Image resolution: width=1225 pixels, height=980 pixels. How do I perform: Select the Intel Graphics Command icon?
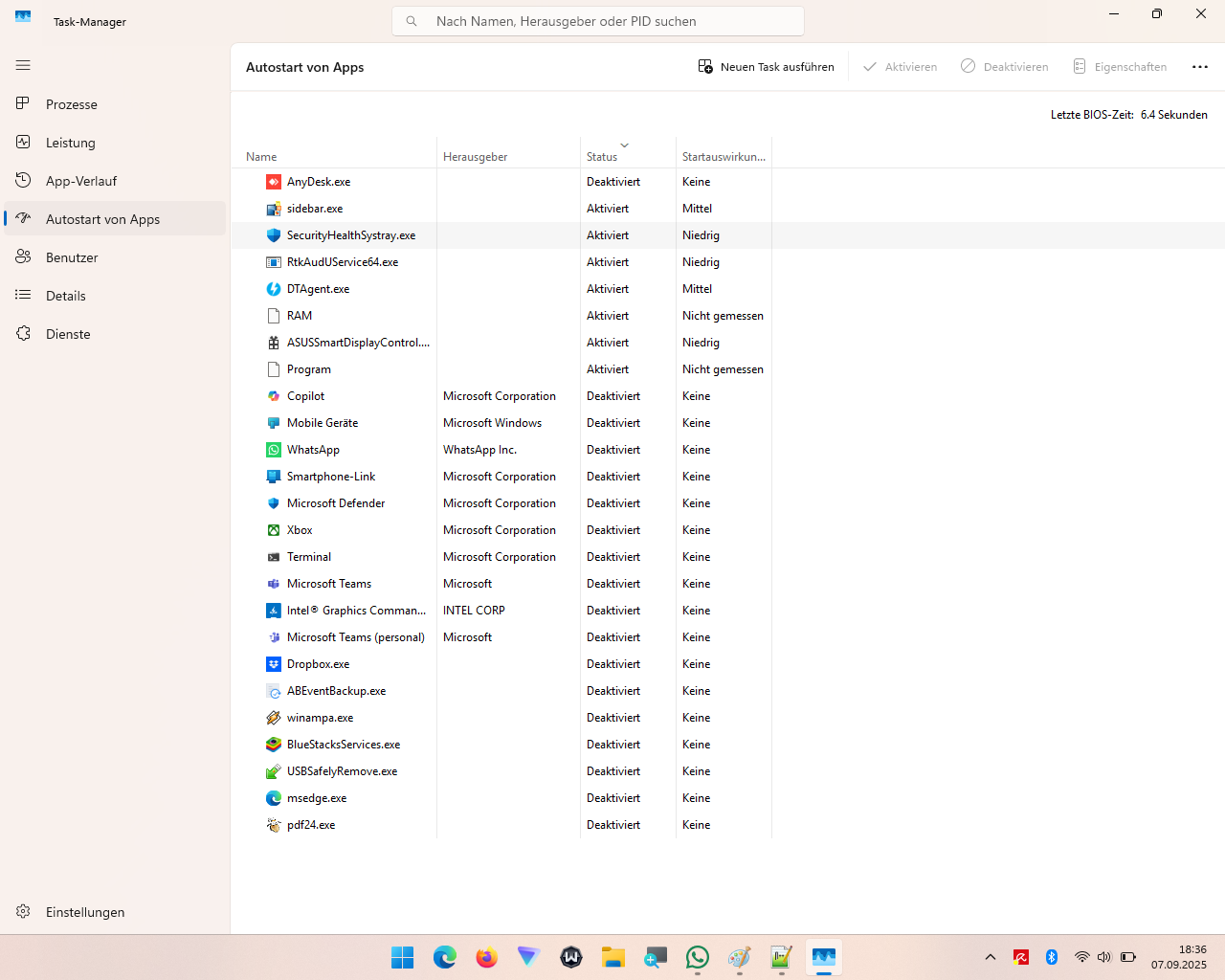point(274,611)
